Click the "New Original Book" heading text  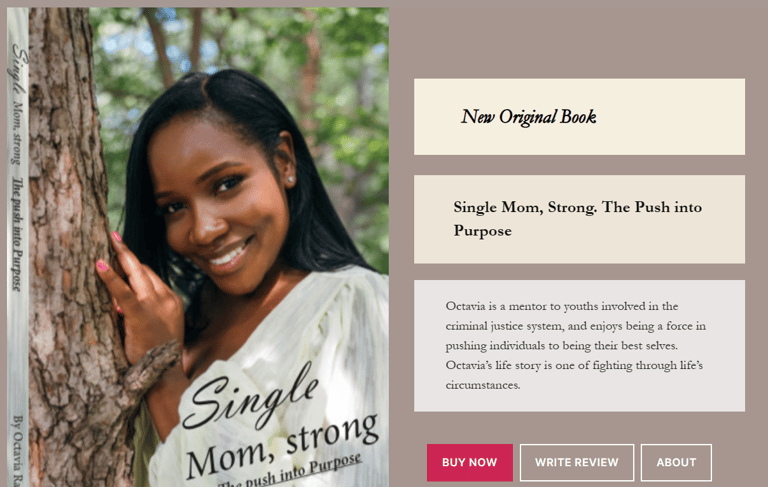tap(528, 117)
